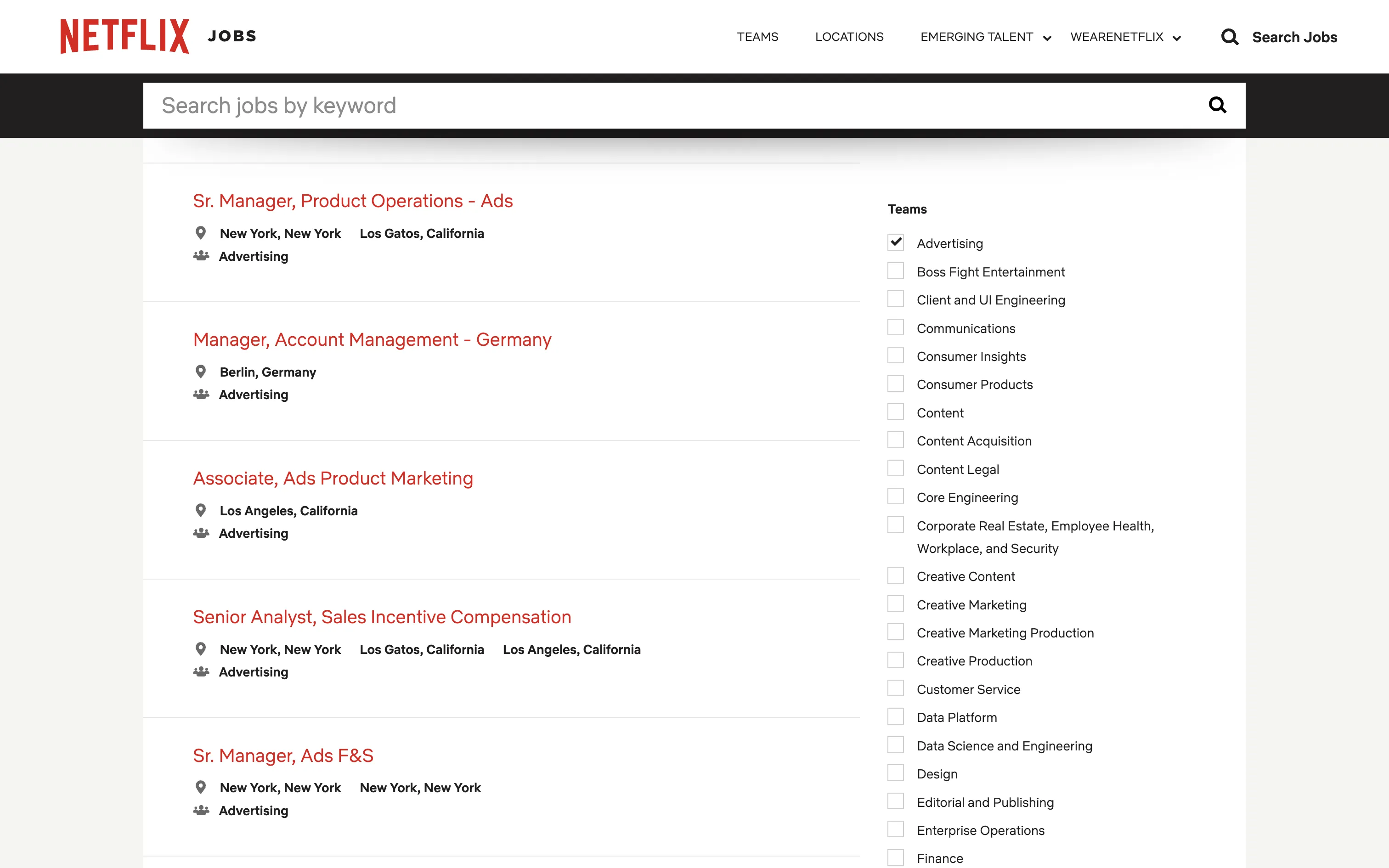Click location pin icon next to Berlin, Germany
Screen dimensions: 1389x868
pyautogui.click(x=200, y=372)
